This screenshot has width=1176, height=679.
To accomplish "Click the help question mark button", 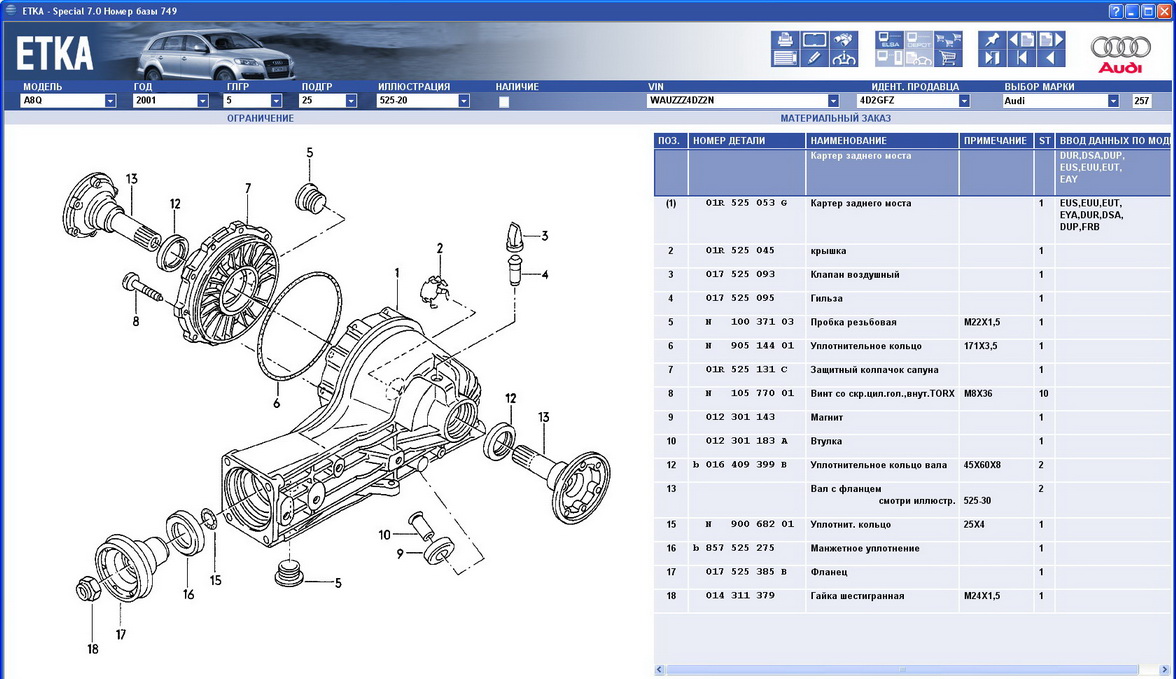I will (1115, 10).
